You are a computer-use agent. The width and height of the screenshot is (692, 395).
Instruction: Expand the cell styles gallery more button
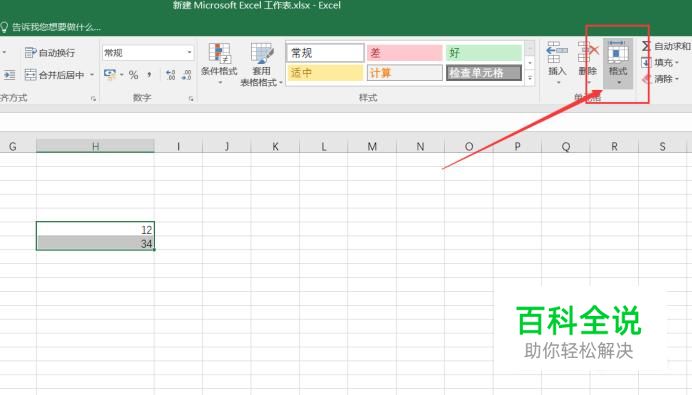pyautogui.click(x=530, y=78)
